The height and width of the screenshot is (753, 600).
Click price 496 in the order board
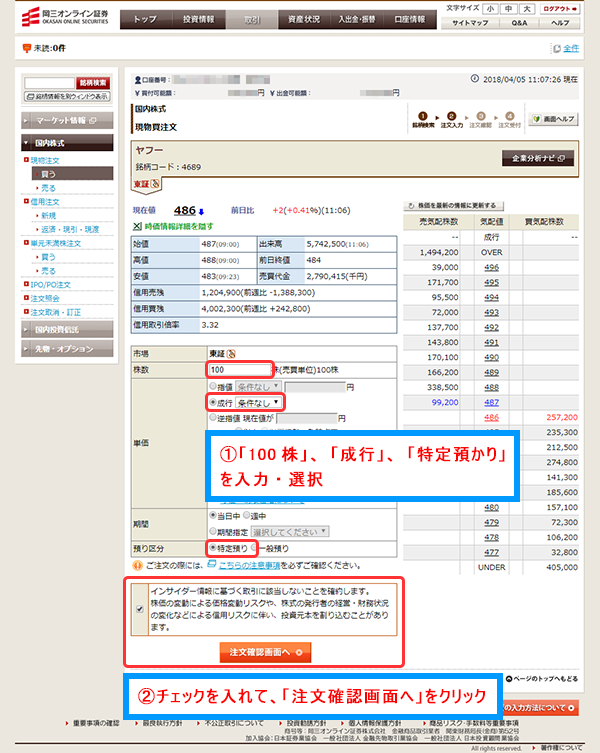(491, 267)
